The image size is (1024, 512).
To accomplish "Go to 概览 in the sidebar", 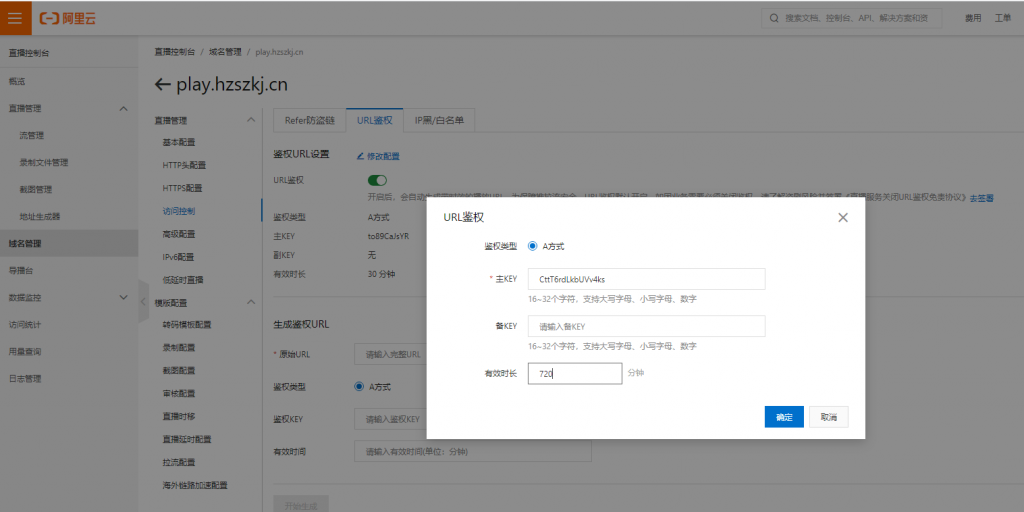I will [x=17, y=82].
